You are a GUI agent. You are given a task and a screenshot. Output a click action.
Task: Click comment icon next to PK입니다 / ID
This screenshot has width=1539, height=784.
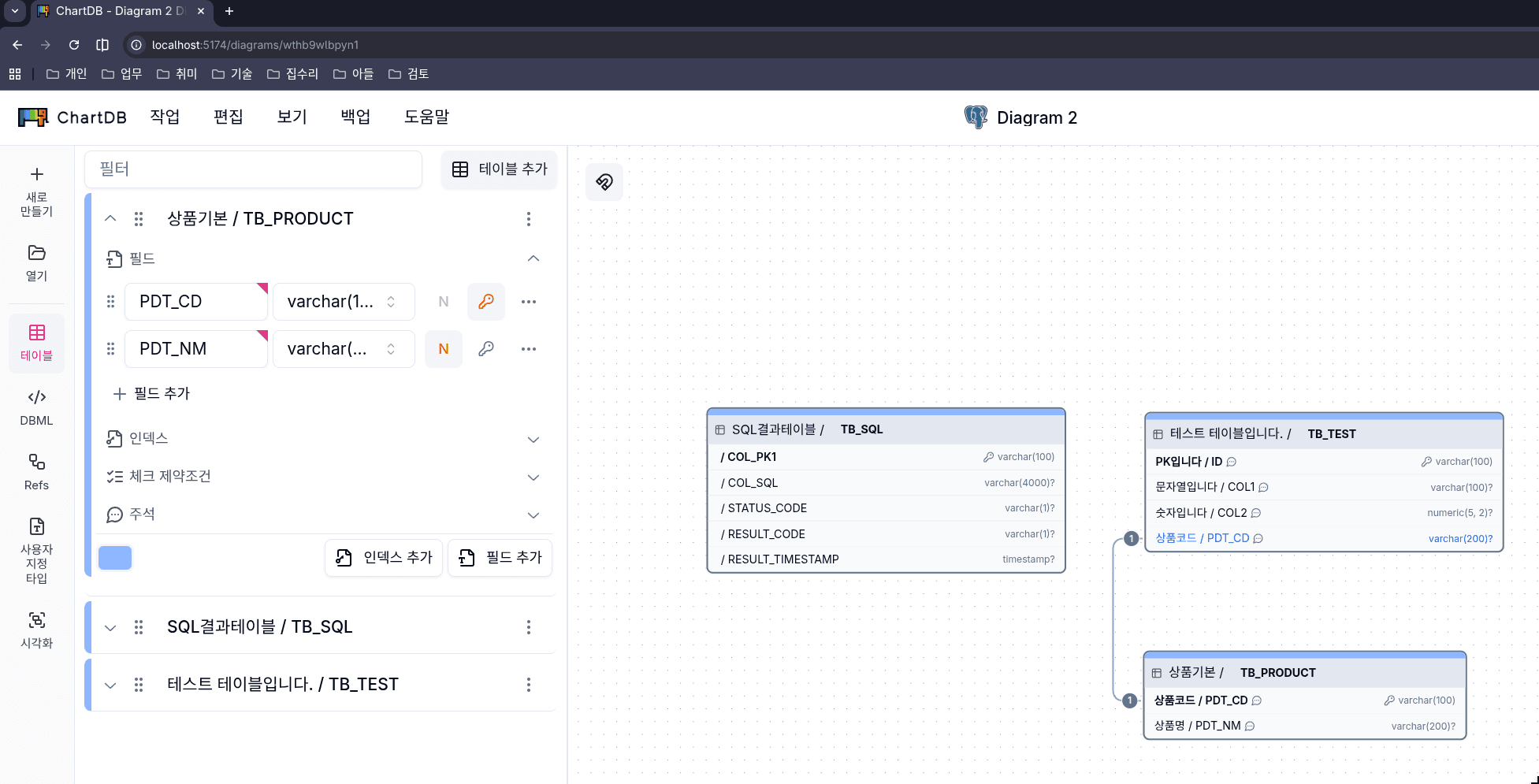[x=1232, y=462]
